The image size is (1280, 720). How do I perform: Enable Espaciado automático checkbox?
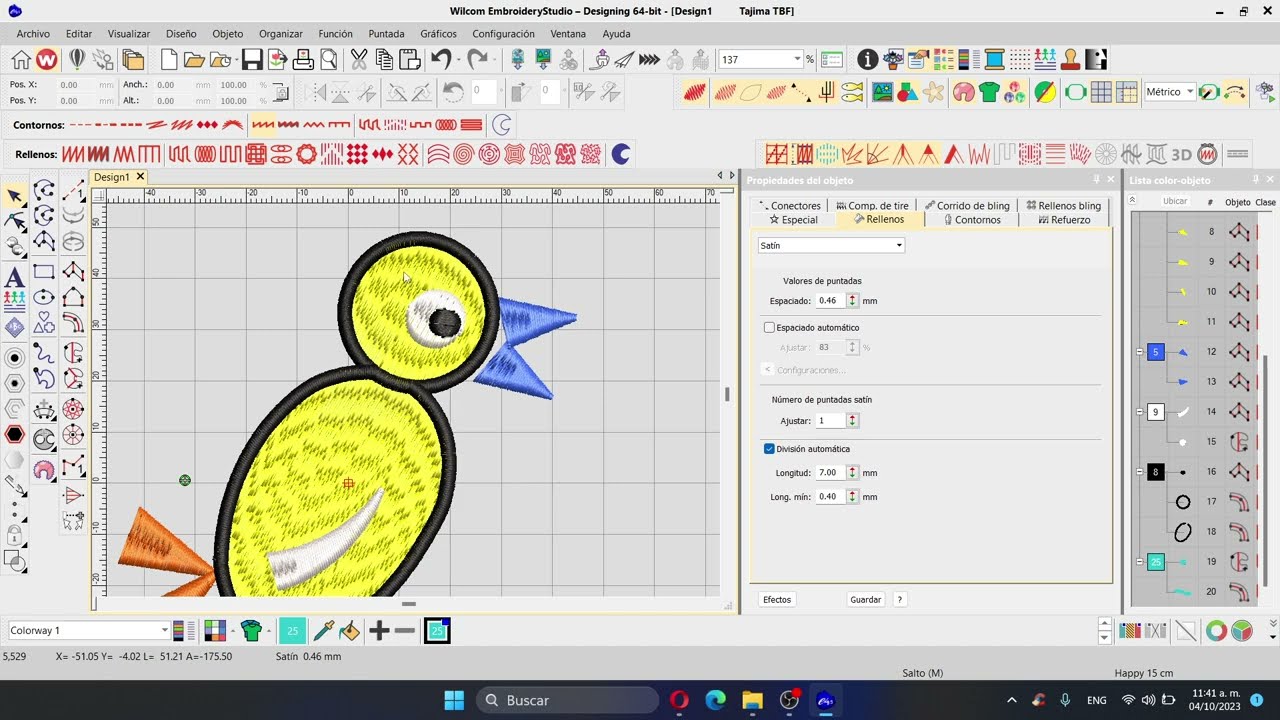click(x=769, y=328)
